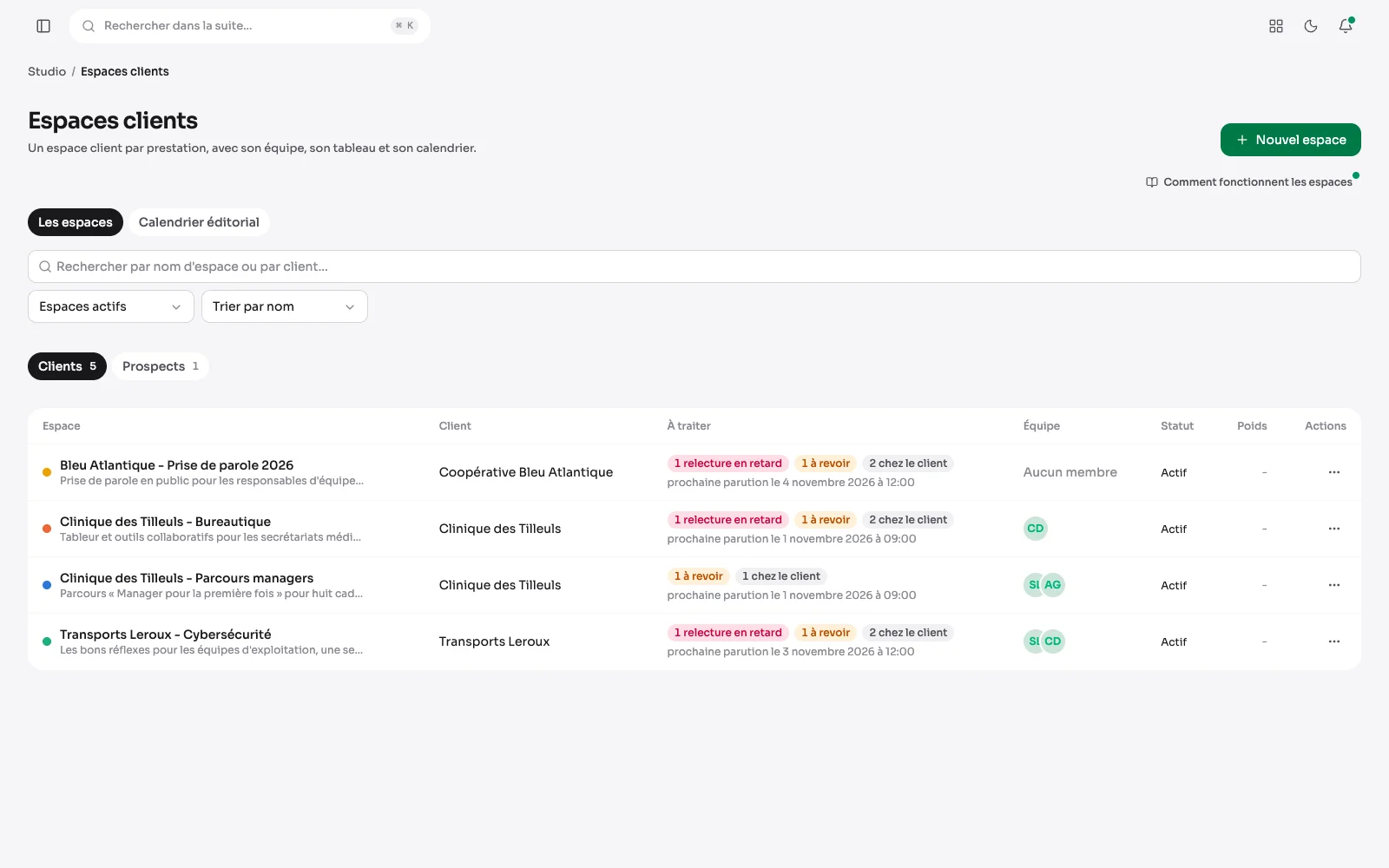Open Clinique des Tilleuls - Bureautique space
The height and width of the screenshot is (868, 1389).
(x=165, y=522)
